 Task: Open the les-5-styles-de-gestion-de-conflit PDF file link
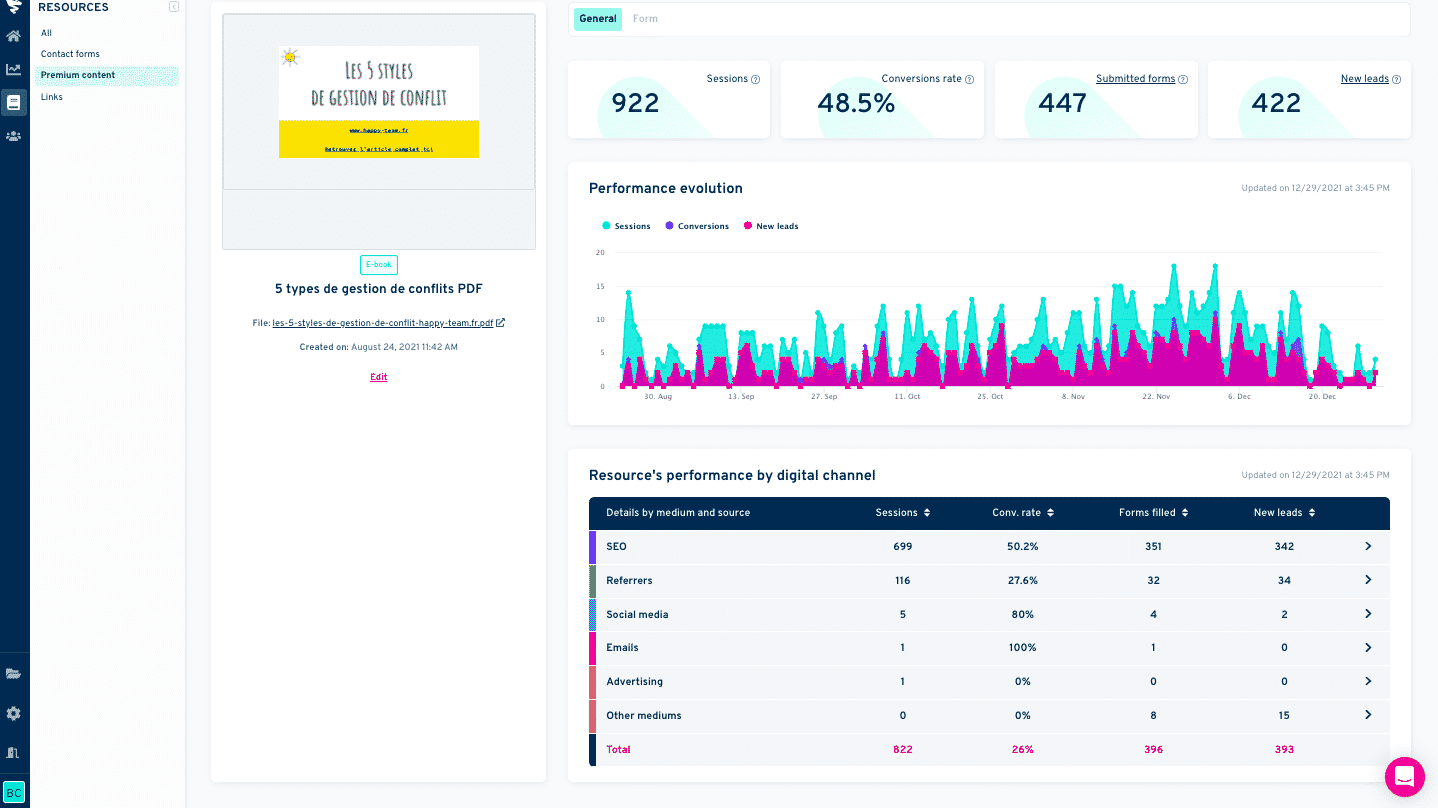click(383, 323)
